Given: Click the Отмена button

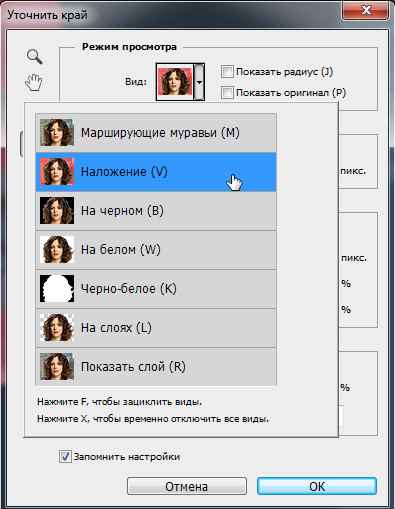Looking at the screenshot, I should 187,486.
